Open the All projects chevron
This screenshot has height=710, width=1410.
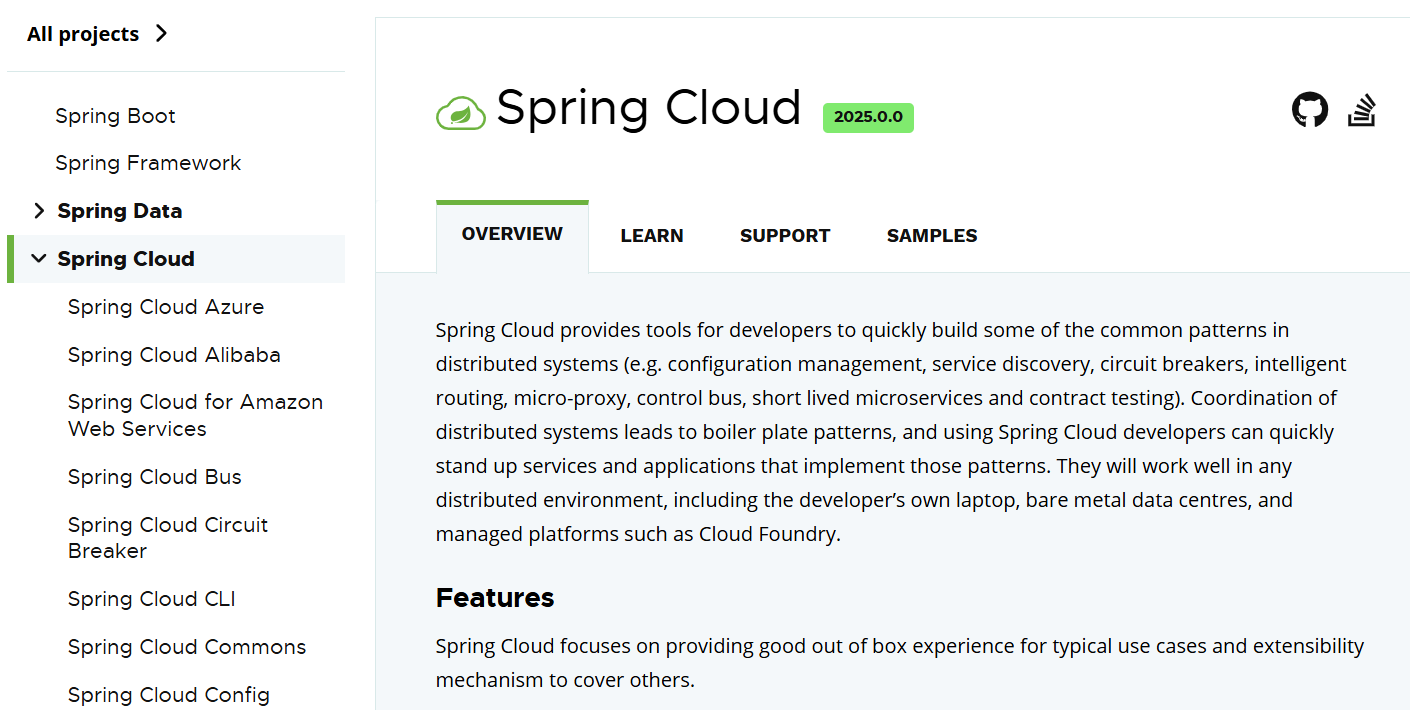coord(161,34)
